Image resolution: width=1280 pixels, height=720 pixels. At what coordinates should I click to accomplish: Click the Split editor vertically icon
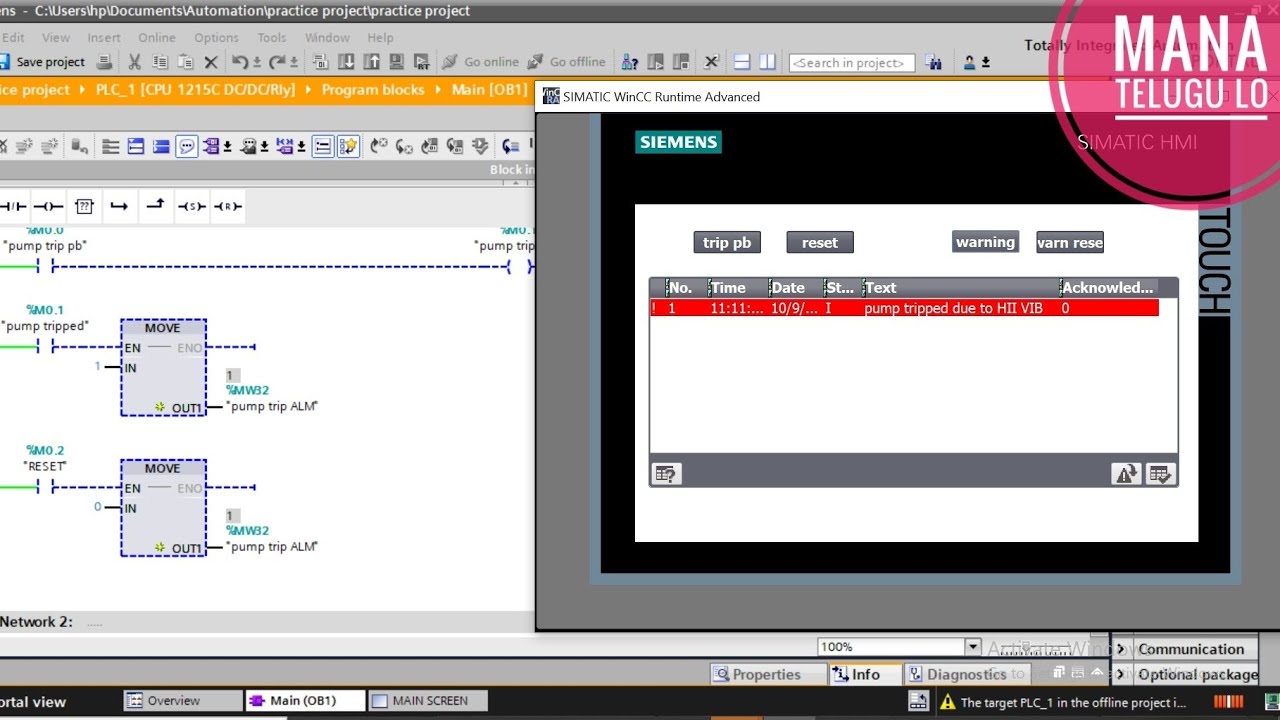tap(767, 62)
